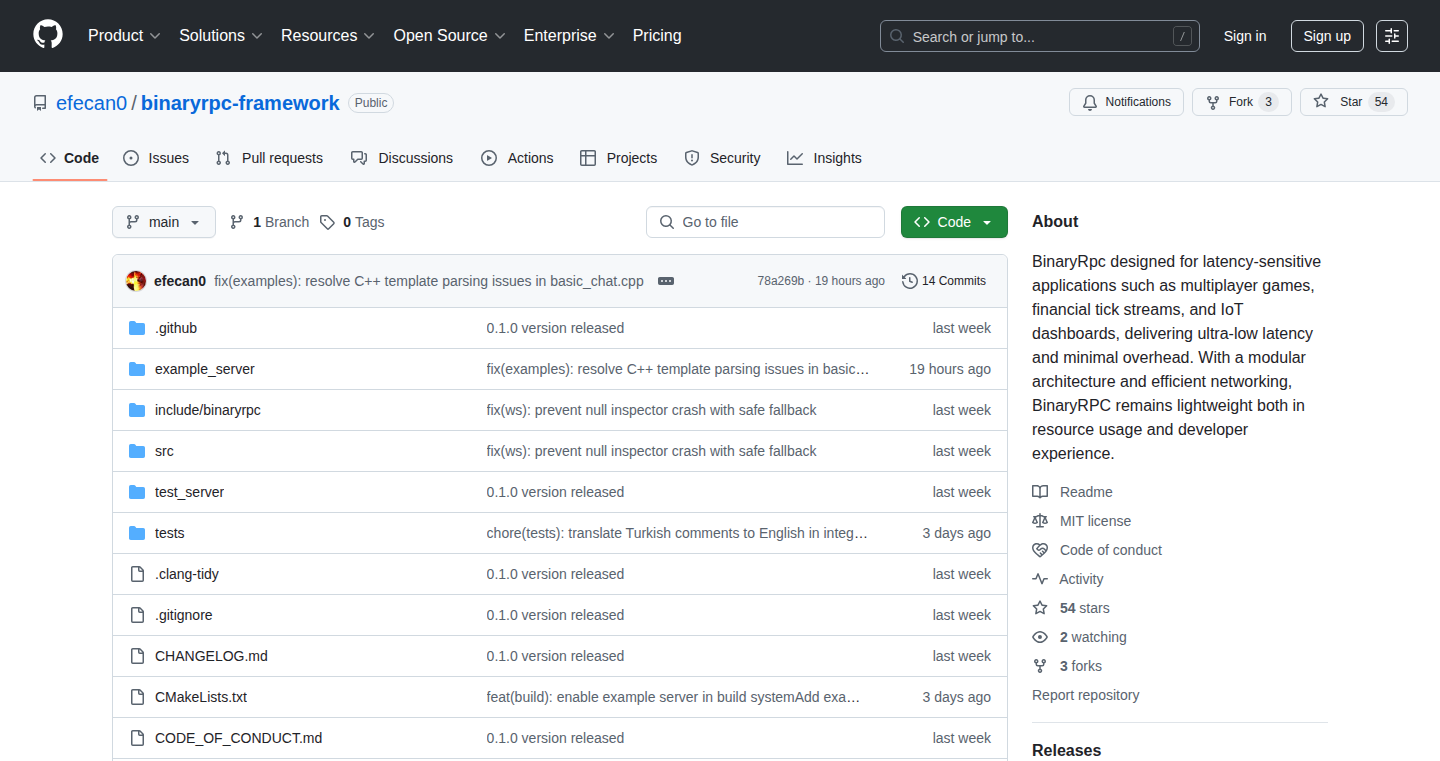Screen dimensions: 1440x761
Task: Open CODE_OF_CONDUCT.md file
Action: click(x=238, y=738)
